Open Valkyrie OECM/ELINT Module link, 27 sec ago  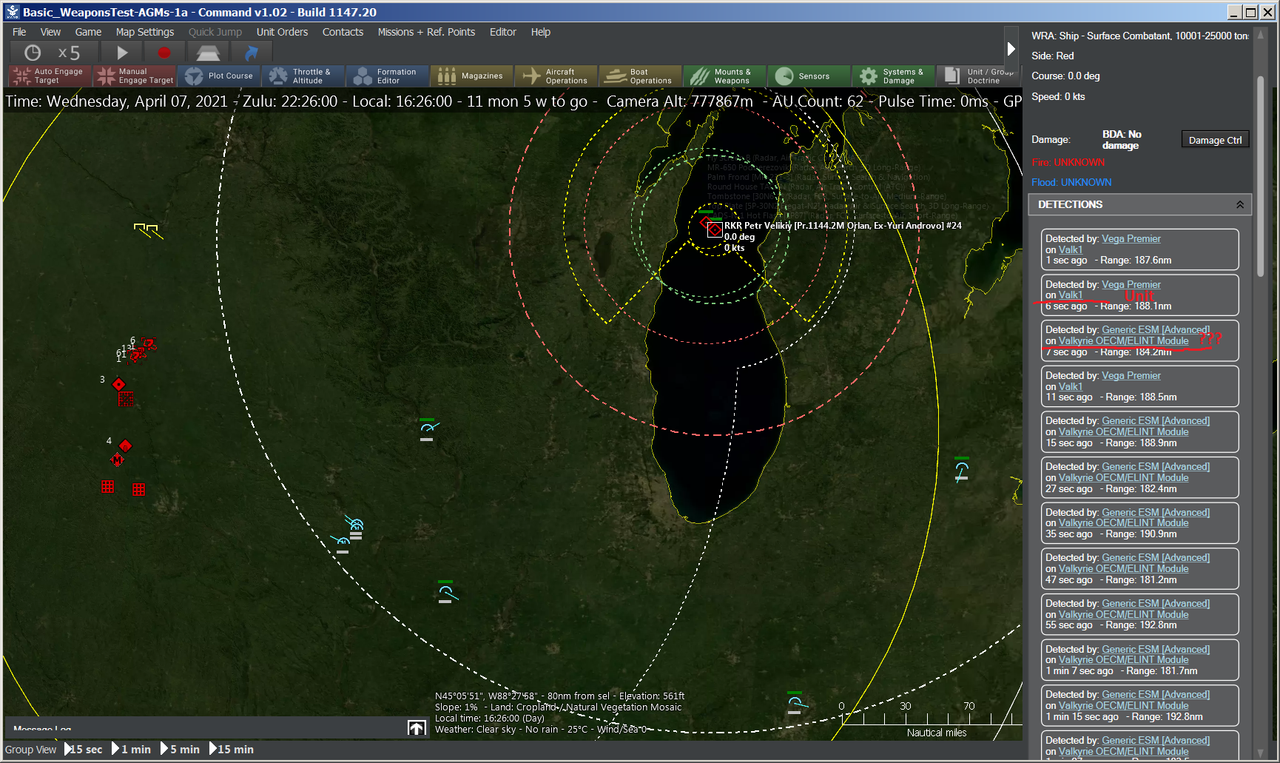[1123, 478]
